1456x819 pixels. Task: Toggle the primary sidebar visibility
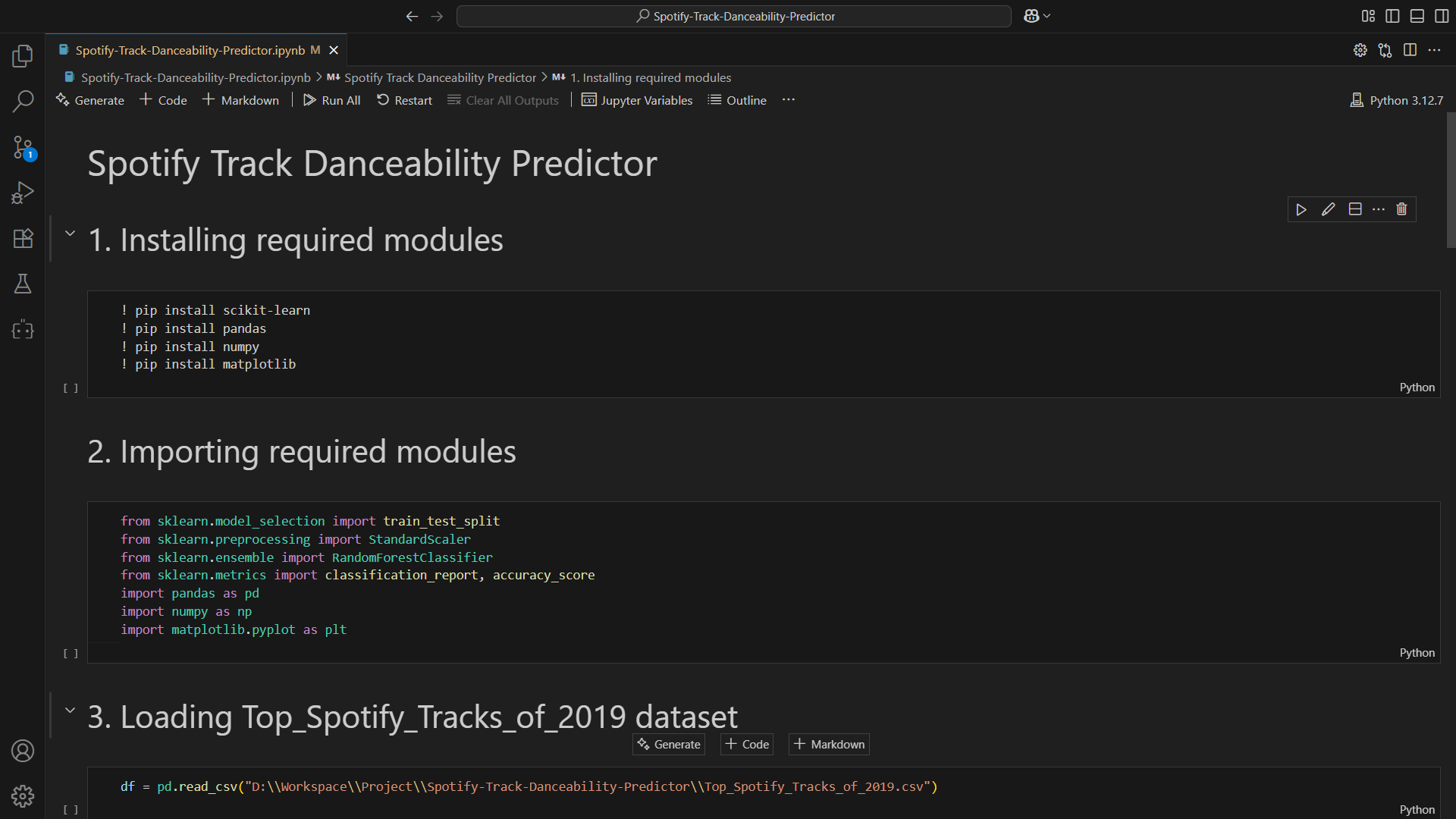1393,15
